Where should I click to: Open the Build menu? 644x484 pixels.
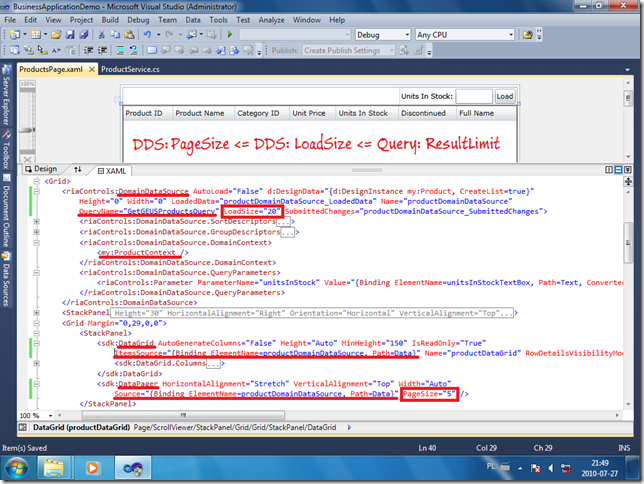[x=110, y=20]
